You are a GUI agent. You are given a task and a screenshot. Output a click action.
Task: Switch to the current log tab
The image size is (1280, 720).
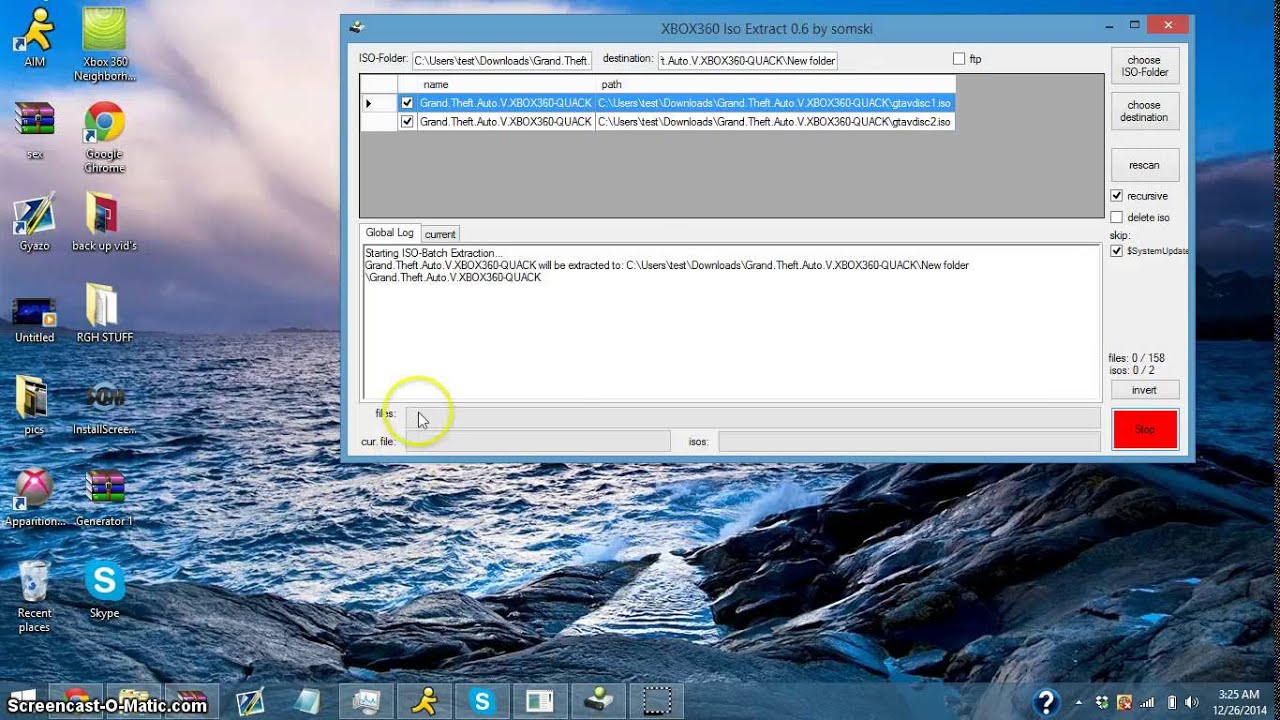(x=440, y=234)
